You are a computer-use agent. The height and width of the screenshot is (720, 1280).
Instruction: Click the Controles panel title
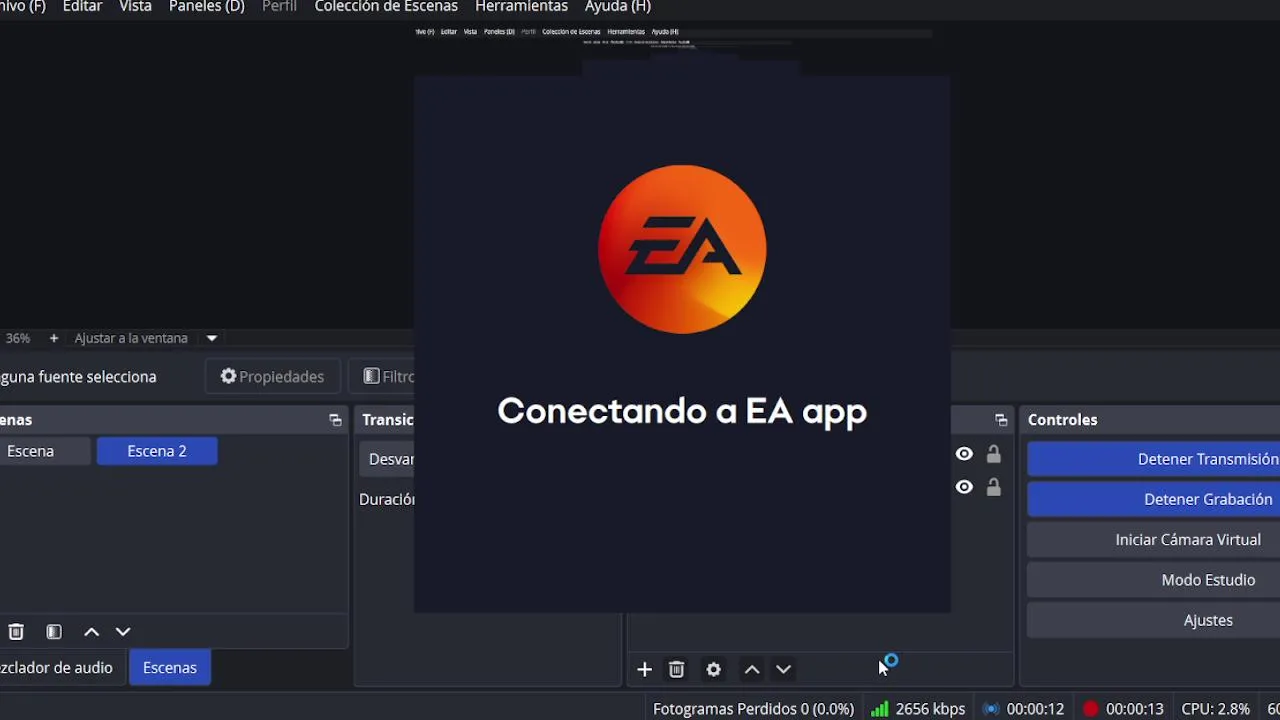click(x=1063, y=420)
